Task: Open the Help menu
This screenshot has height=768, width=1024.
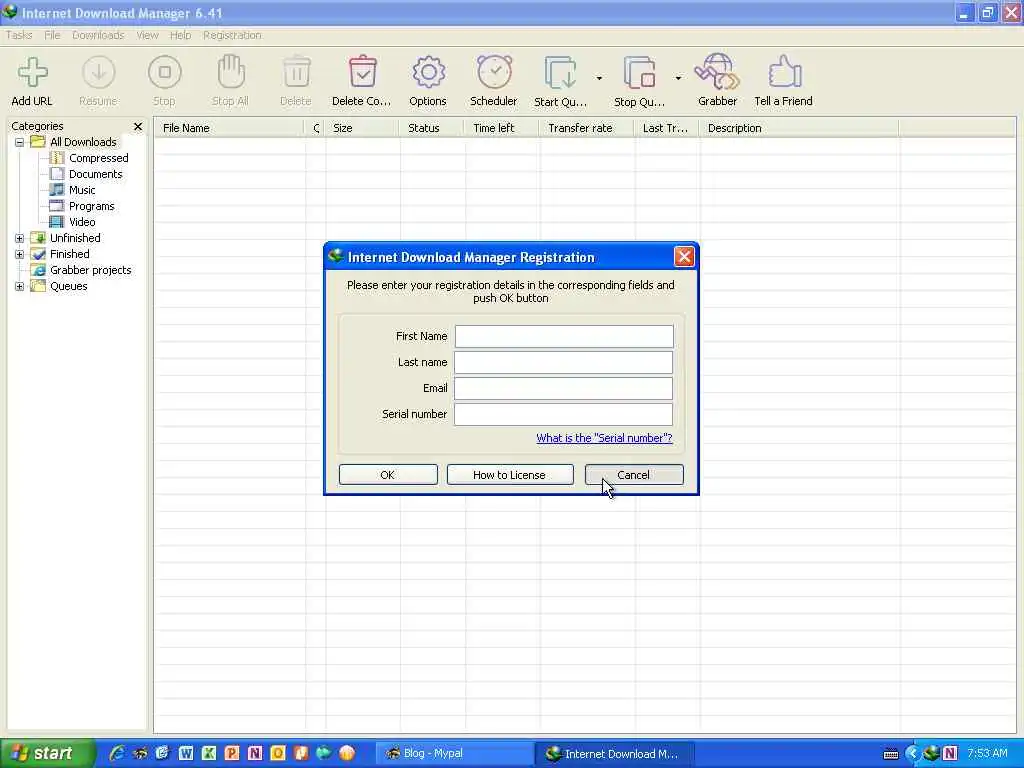Action: click(180, 35)
